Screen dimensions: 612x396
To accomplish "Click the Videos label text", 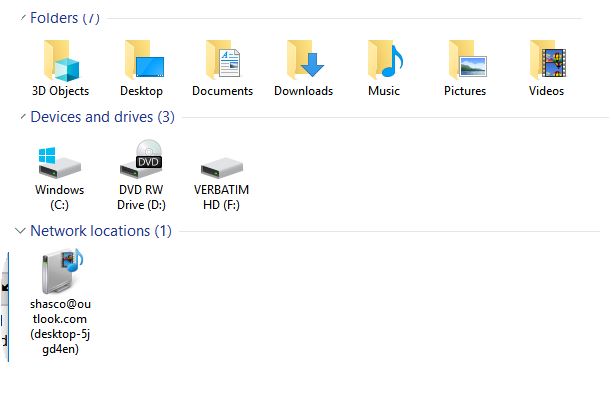I will coord(546,91).
